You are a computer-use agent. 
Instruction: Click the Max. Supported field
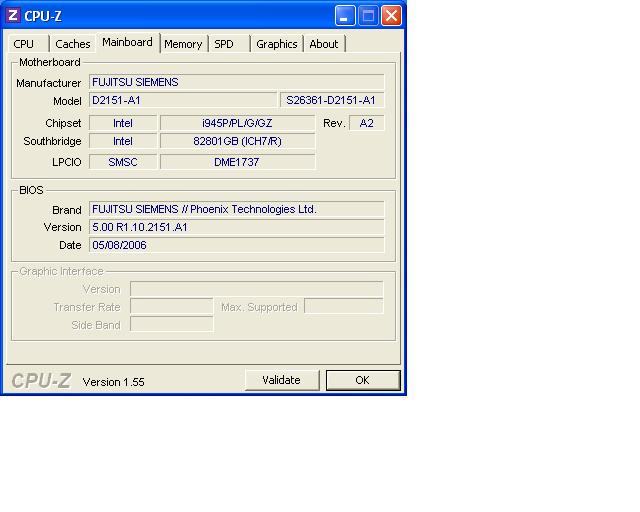click(344, 307)
